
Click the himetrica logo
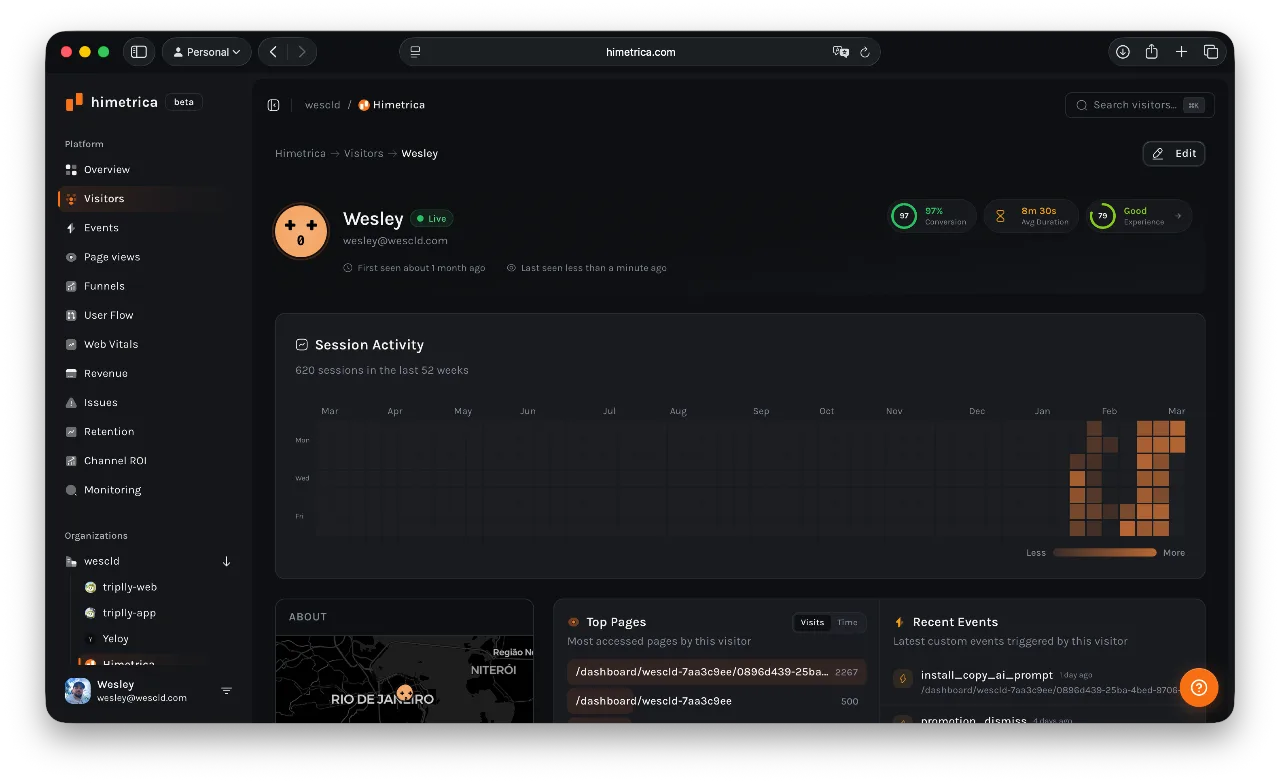pos(111,102)
